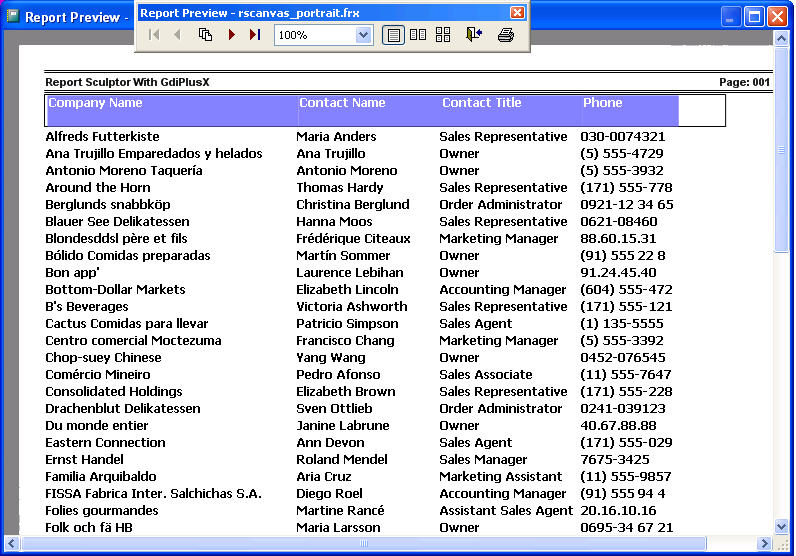Click company 'Bon app''

point(72,273)
